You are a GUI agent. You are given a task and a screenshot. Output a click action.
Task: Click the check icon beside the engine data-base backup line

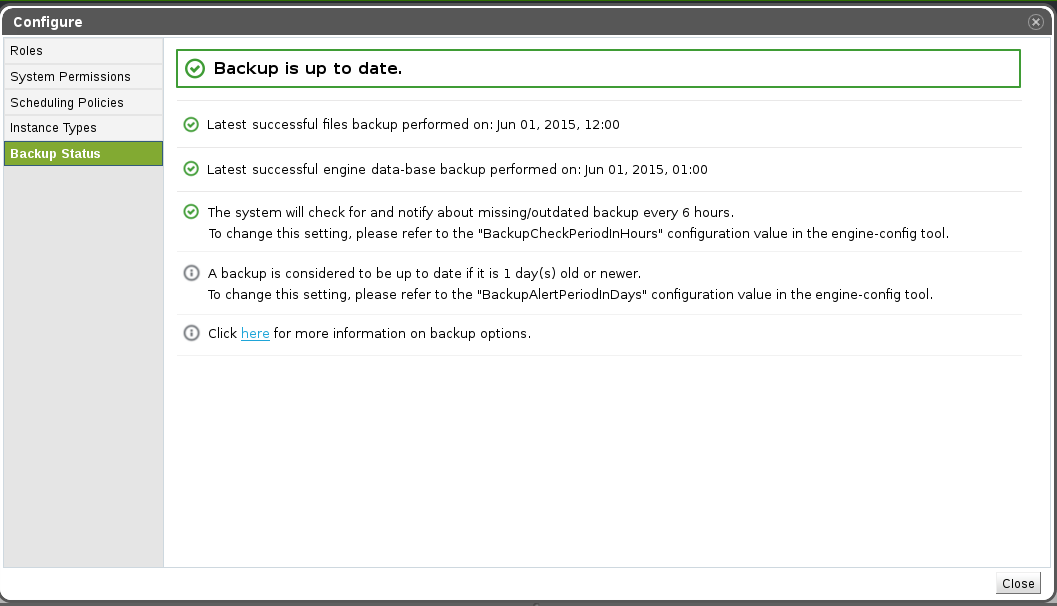[x=191, y=169]
